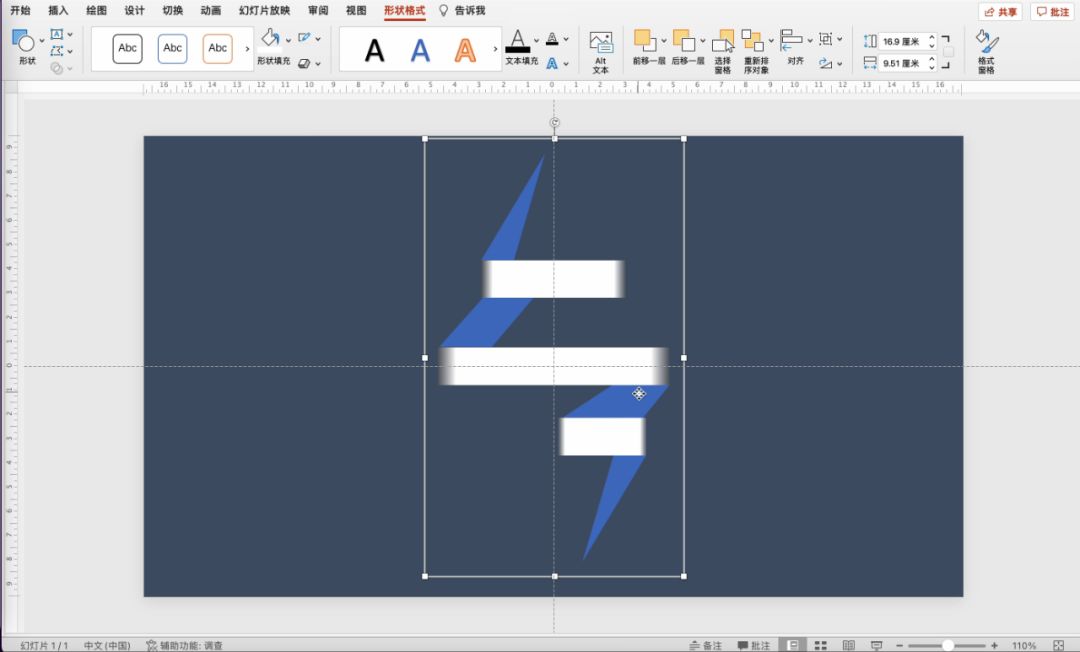Click the zoom in plus icon
Image resolution: width=1080 pixels, height=652 pixels.
(x=994, y=645)
